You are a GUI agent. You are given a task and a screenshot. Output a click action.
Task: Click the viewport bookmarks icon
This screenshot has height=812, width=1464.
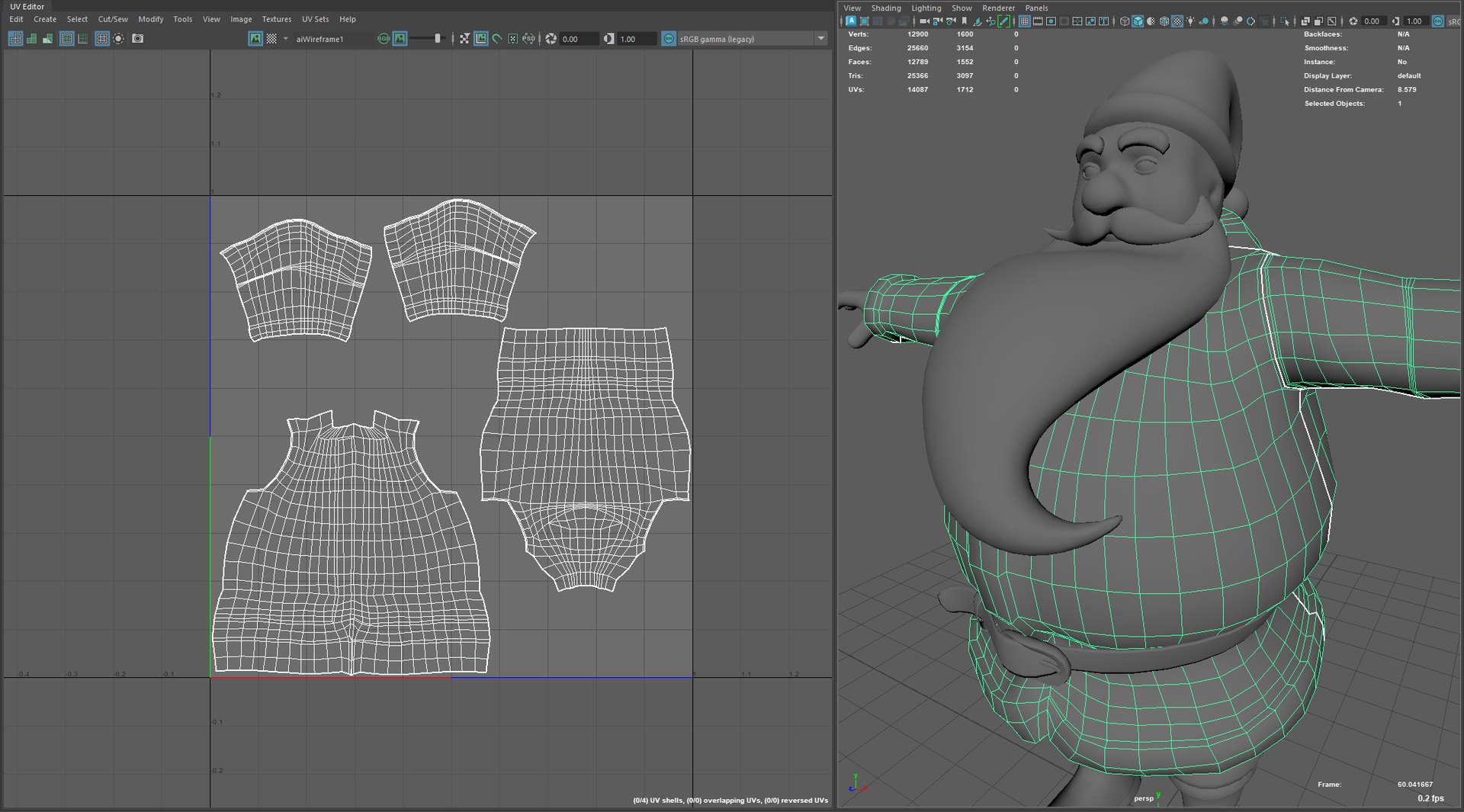[964, 21]
